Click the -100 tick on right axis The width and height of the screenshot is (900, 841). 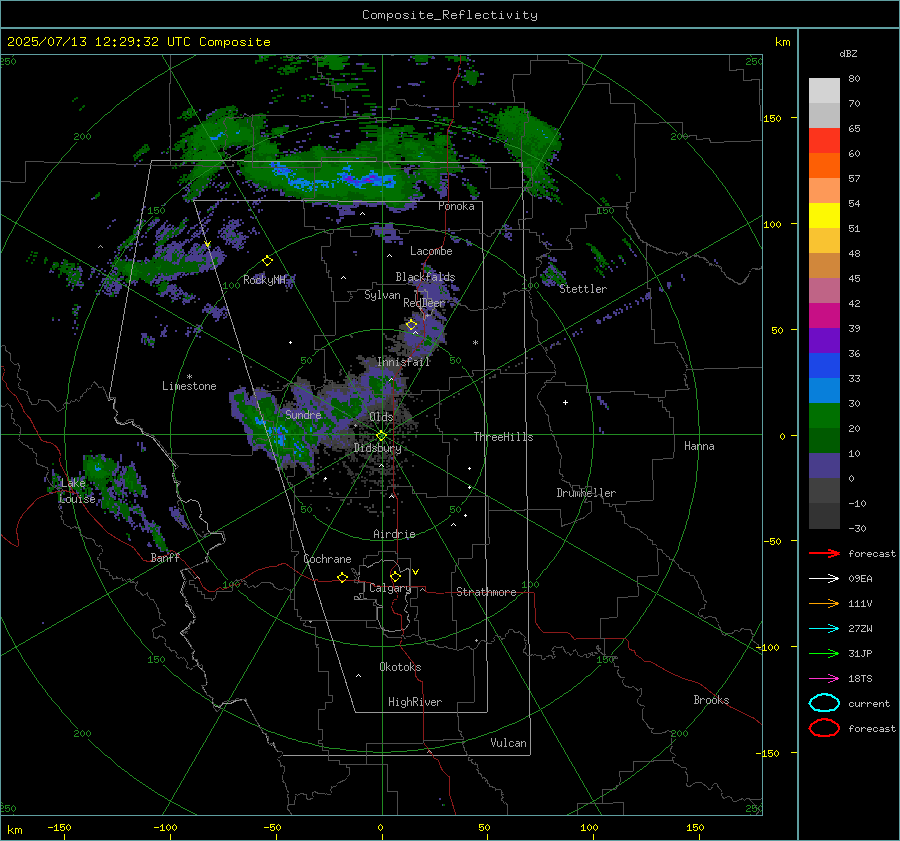[769, 648]
